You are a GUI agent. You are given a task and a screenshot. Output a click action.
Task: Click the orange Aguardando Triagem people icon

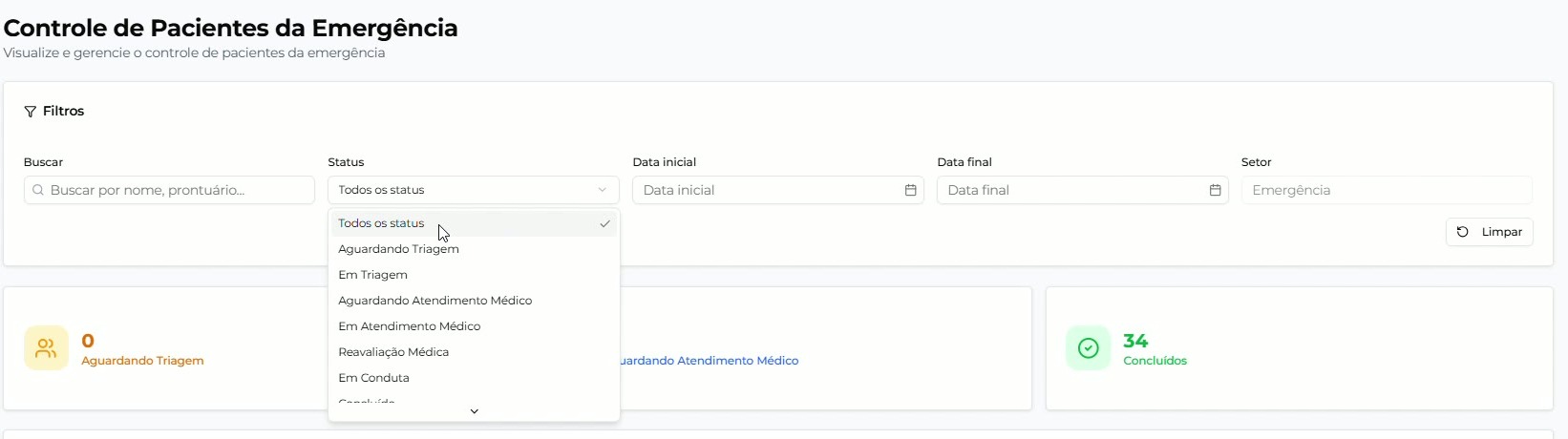coord(46,348)
